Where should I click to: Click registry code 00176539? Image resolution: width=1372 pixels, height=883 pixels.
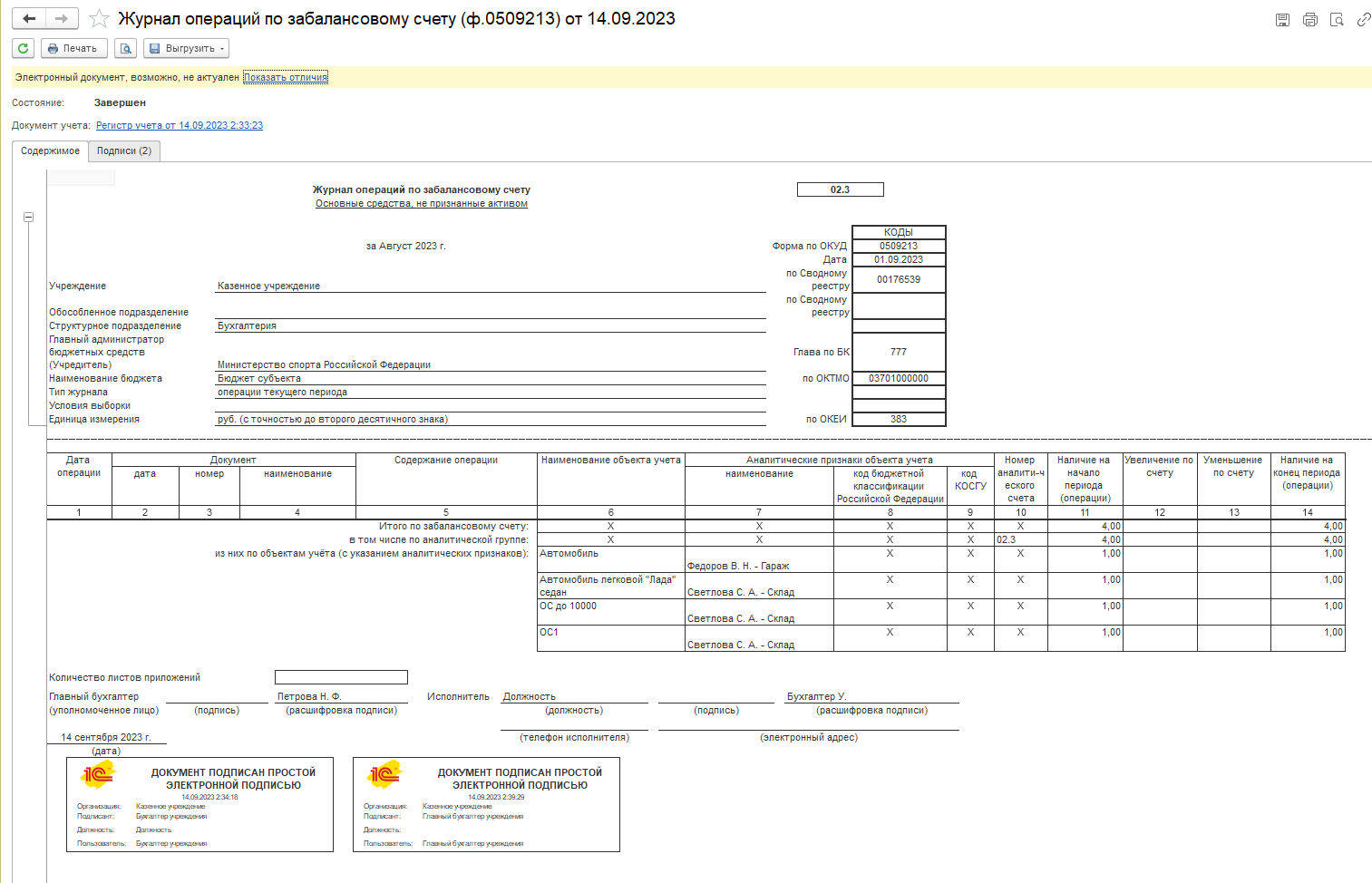[899, 279]
